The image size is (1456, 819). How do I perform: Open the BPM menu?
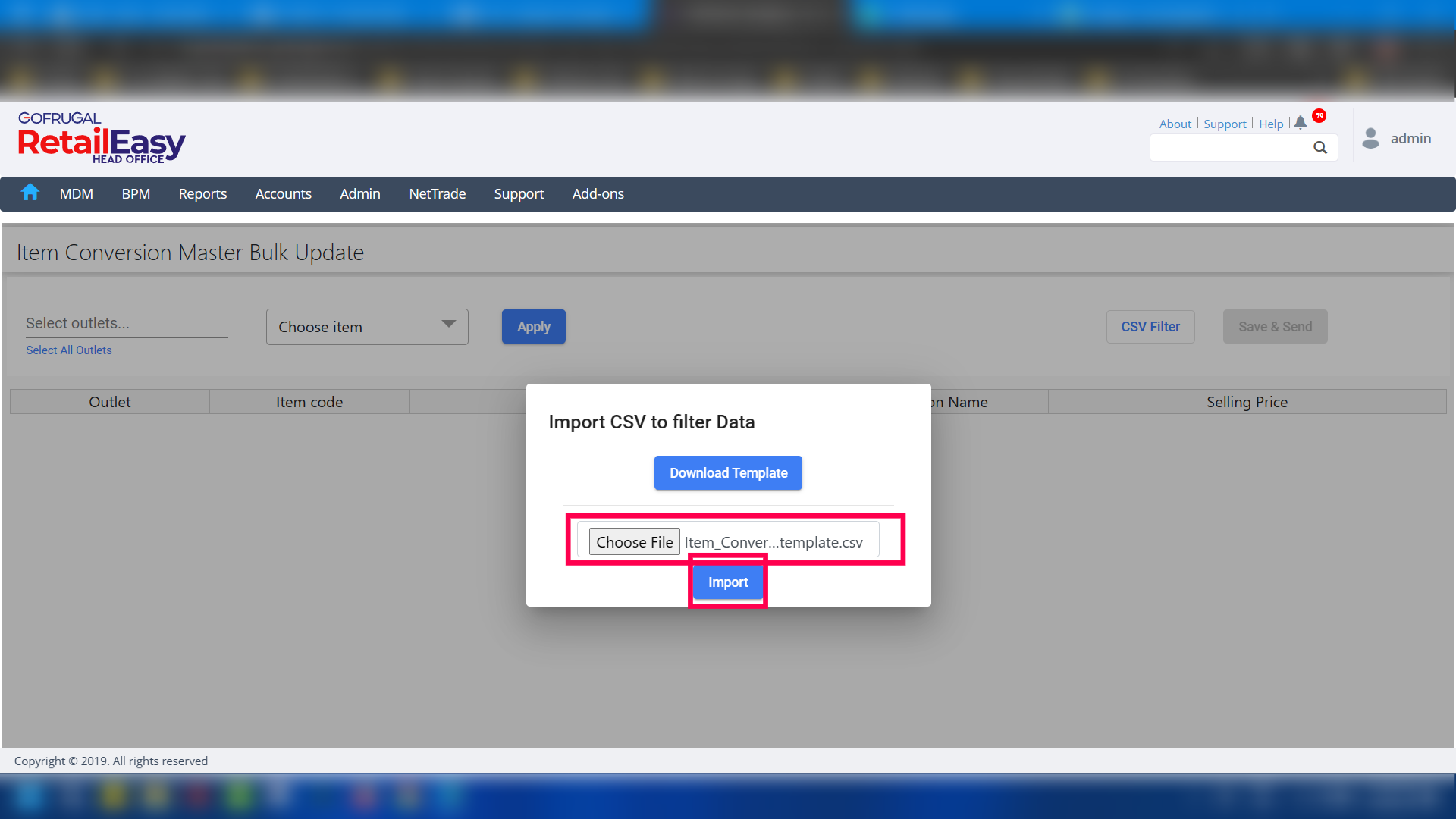coord(136,194)
